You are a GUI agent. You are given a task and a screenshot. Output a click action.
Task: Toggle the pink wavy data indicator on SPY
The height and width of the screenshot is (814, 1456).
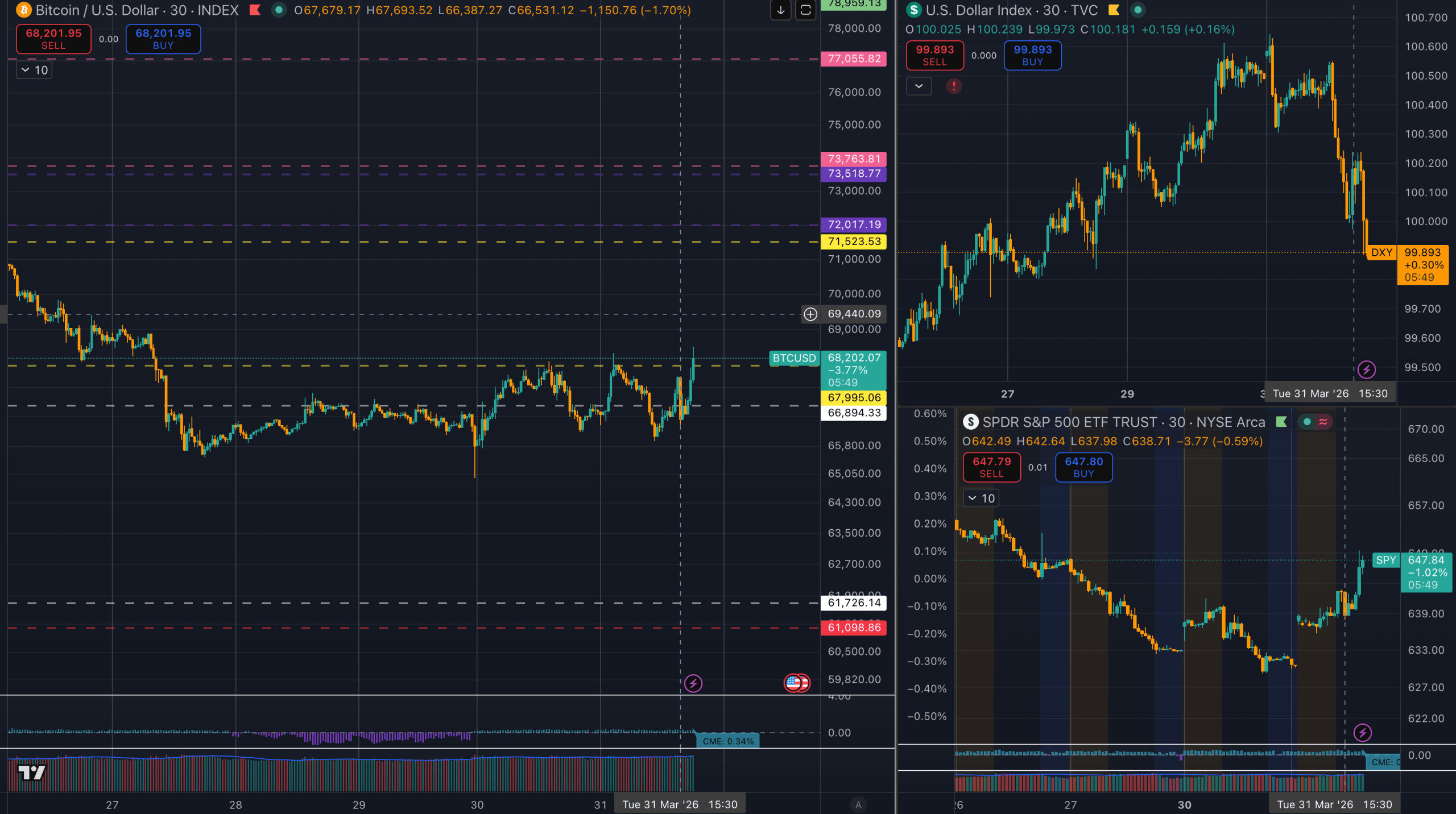tap(1323, 422)
